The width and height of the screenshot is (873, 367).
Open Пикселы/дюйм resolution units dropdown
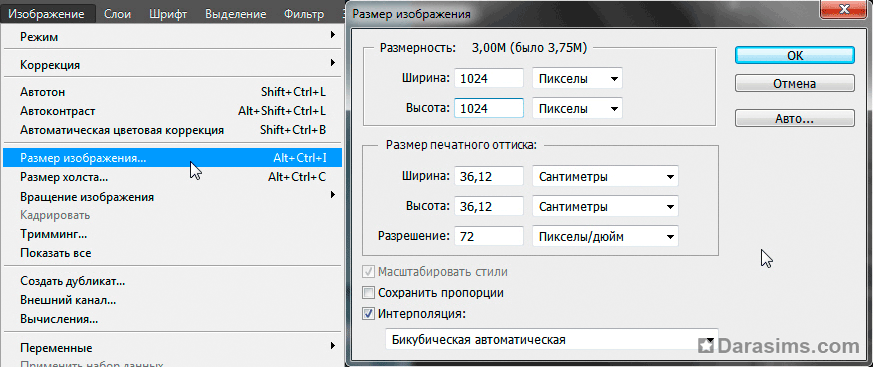tap(605, 236)
